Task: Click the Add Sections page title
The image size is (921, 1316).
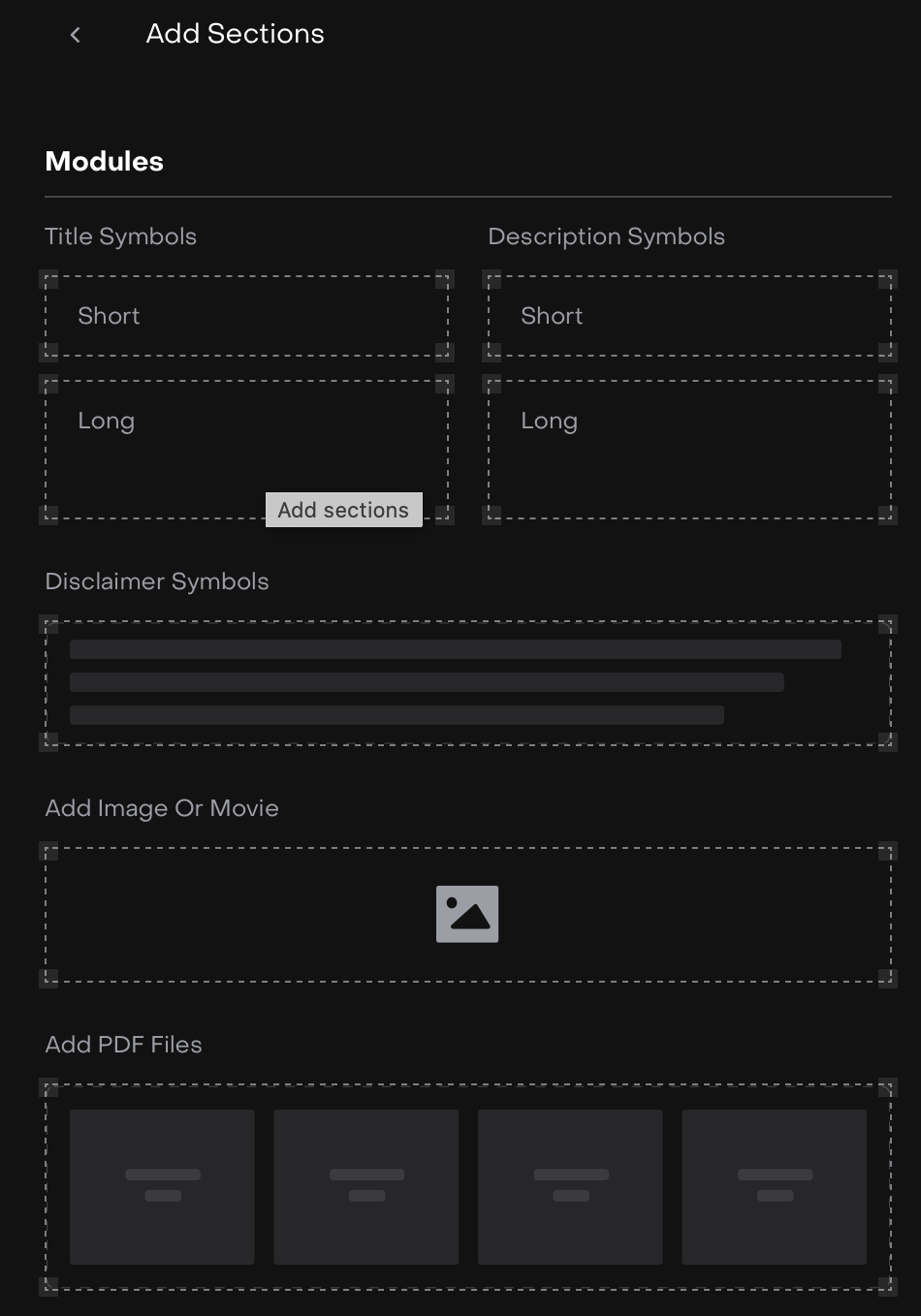Action: [x=235, y=34]
